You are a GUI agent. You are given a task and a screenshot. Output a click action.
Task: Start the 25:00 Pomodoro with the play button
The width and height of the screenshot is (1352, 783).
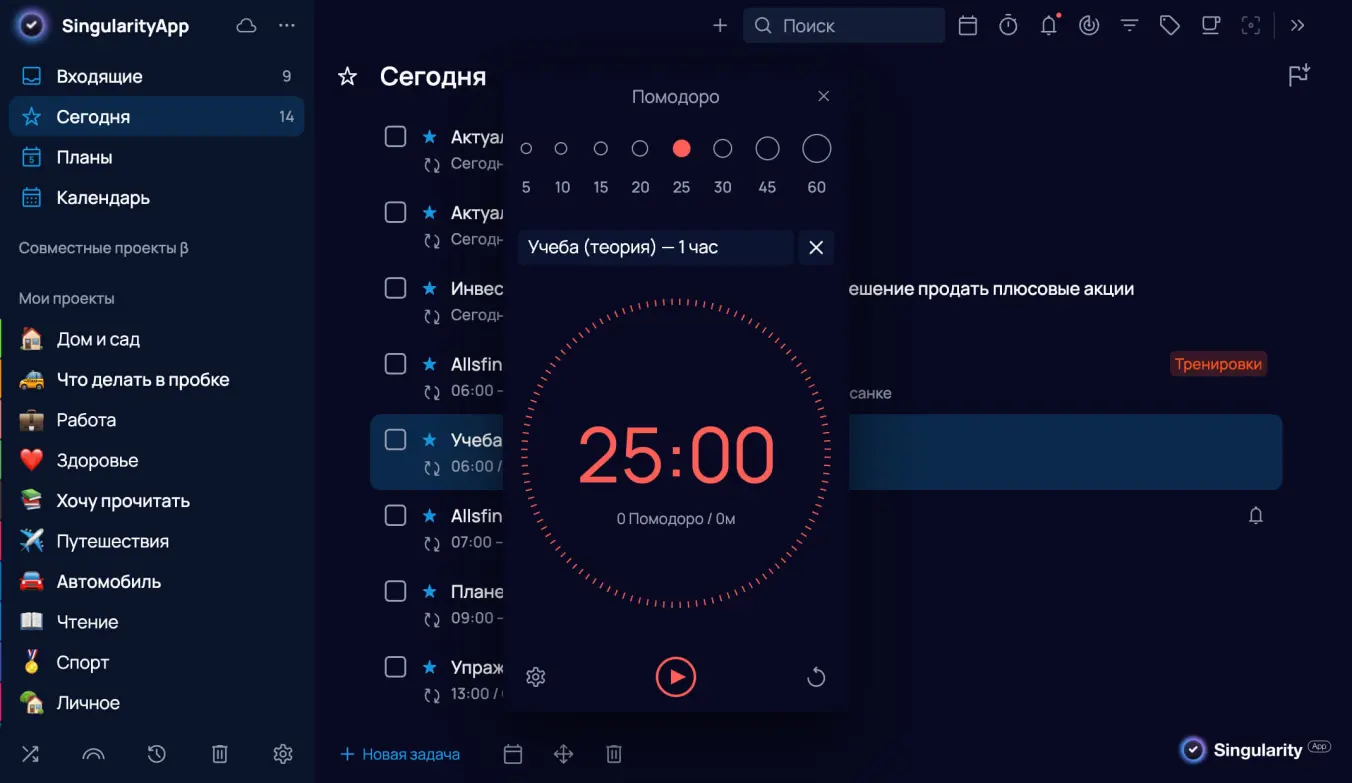point(676,677)
